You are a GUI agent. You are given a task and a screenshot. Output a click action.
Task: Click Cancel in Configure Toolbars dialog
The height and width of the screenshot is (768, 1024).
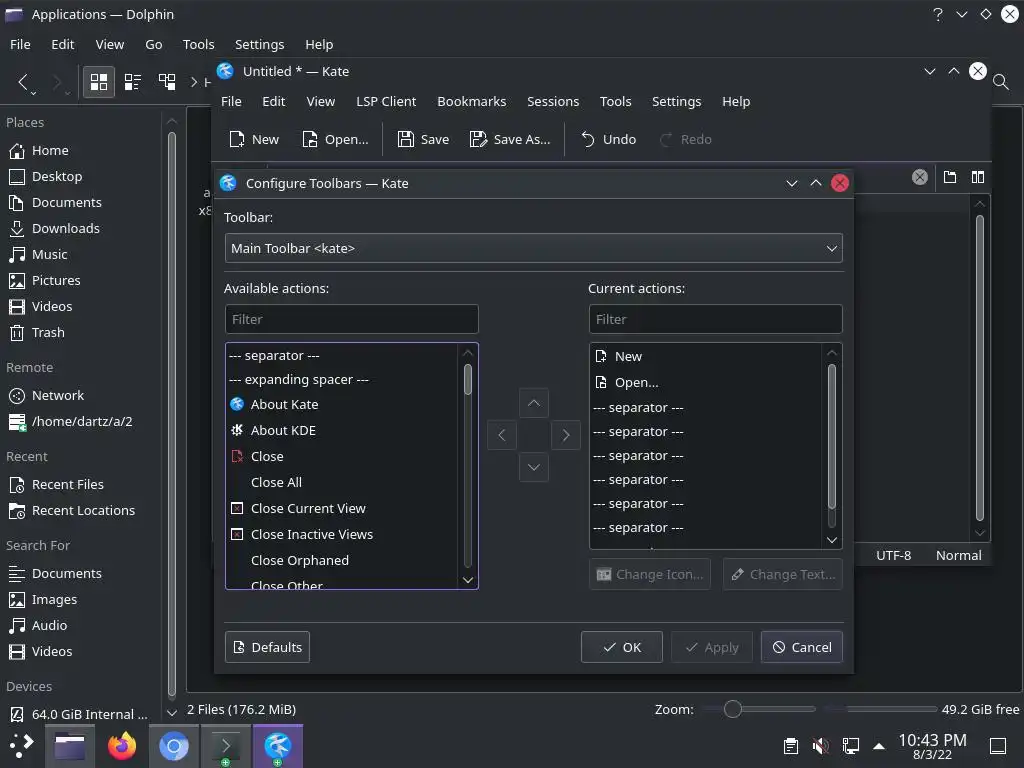tap(801, 647)
